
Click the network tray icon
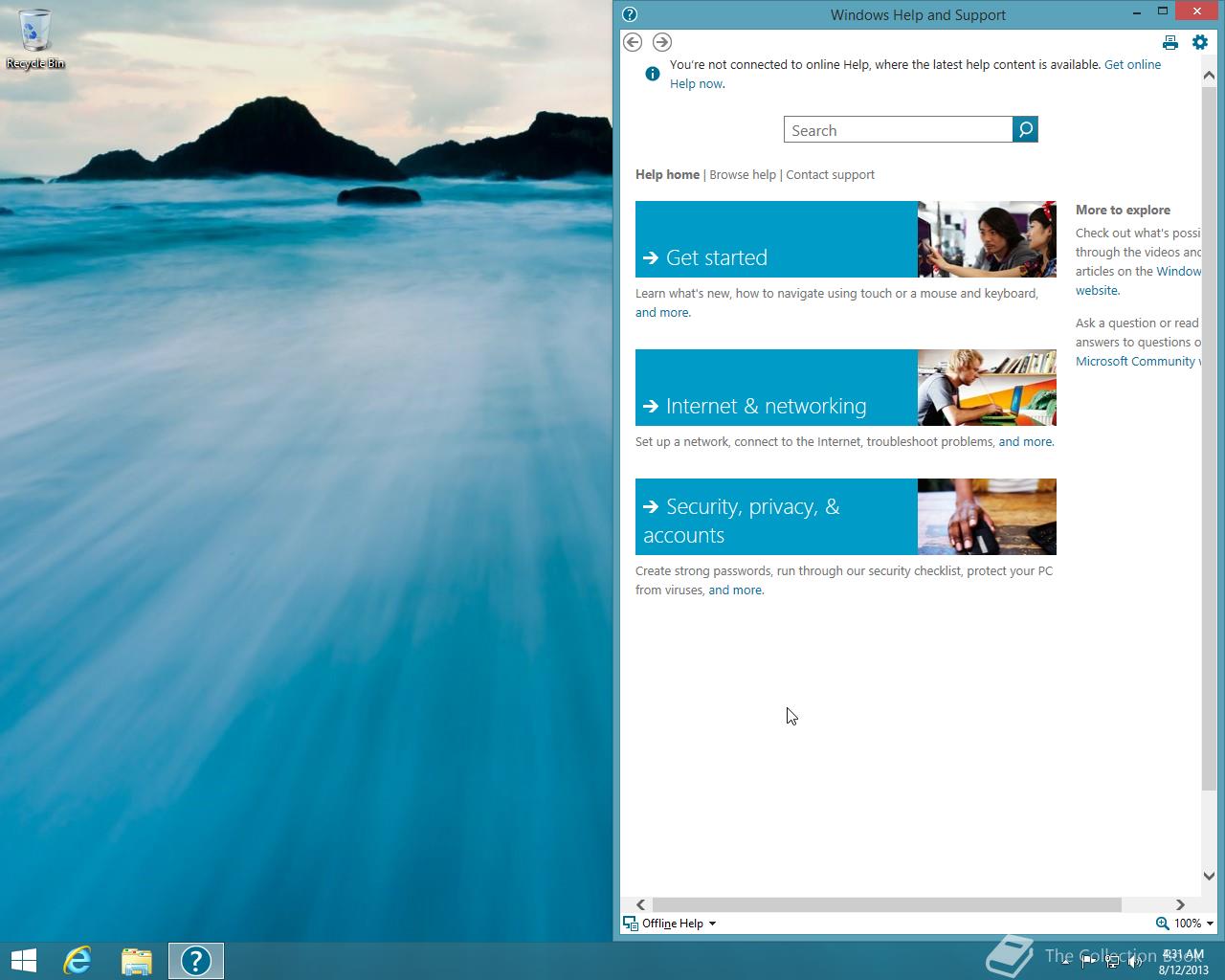click(x=1112, y=962)
